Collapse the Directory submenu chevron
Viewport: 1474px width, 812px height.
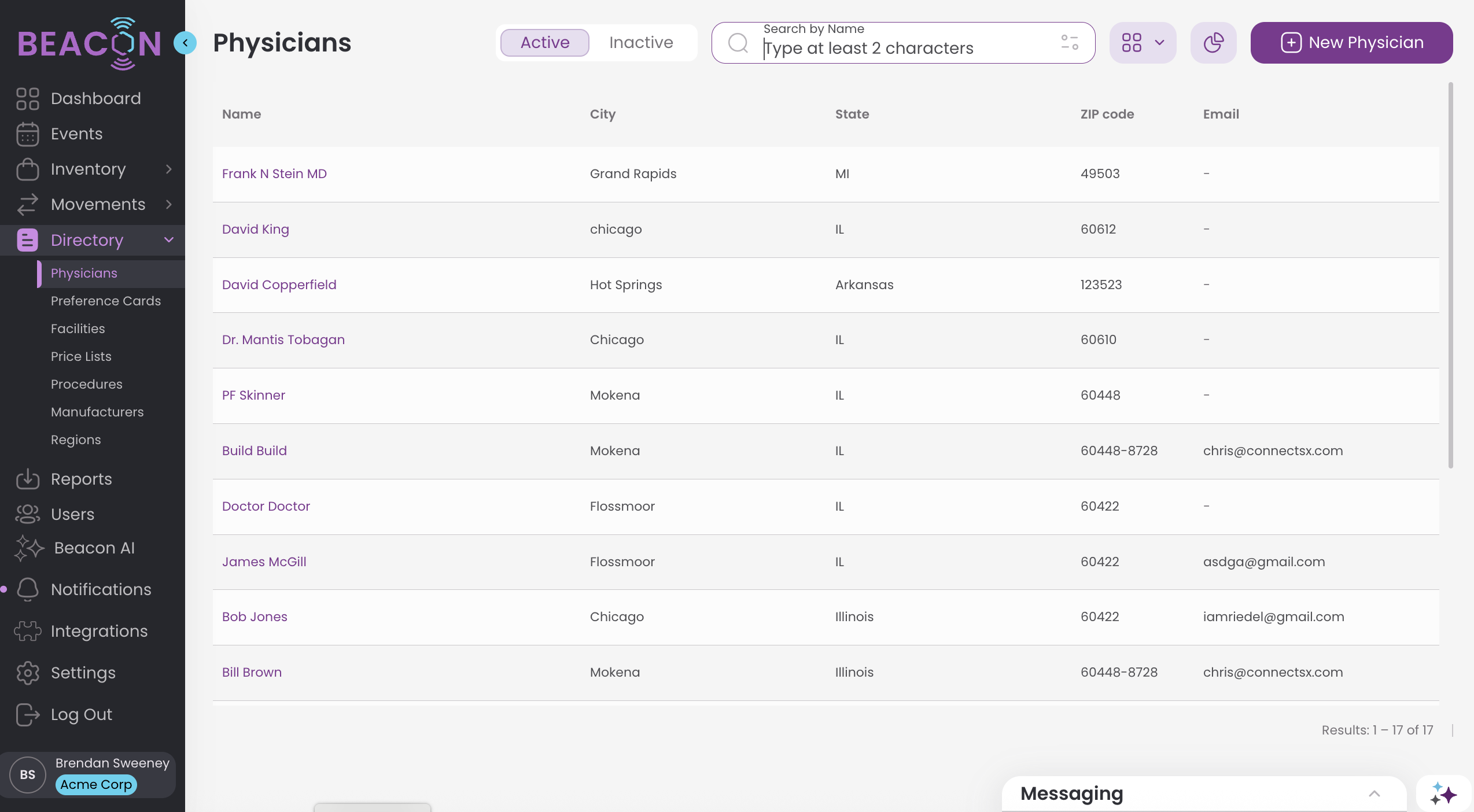point(169,240)
